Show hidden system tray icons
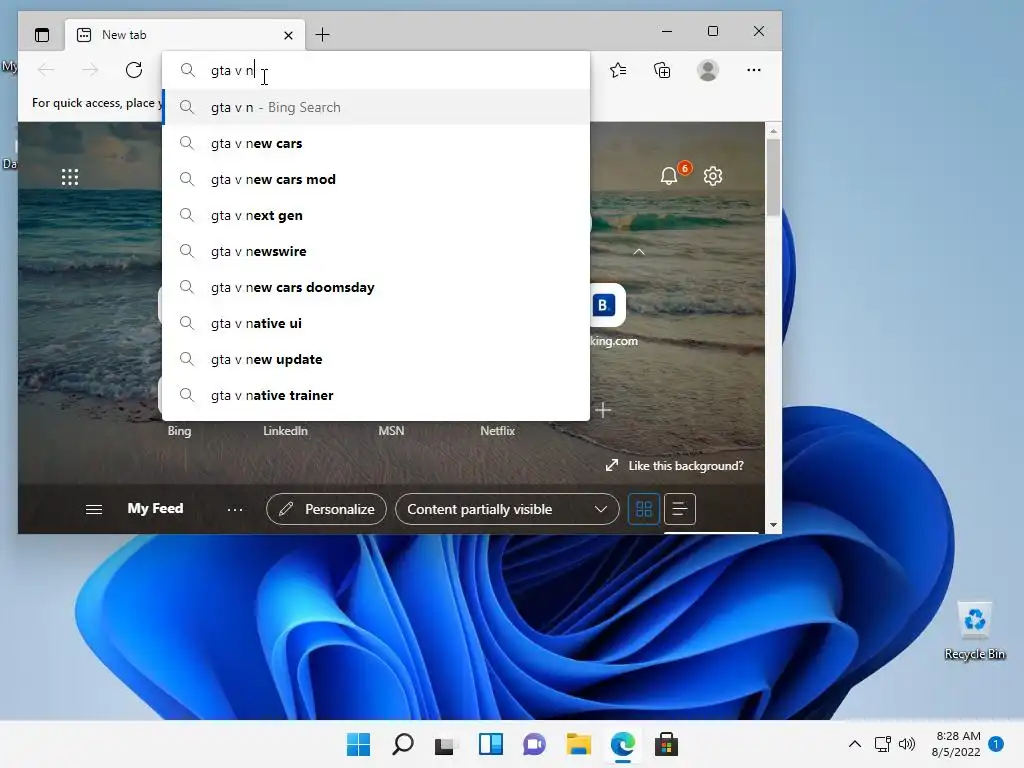The height and width of the screenshot is (768, 1024). coord(854,744)
